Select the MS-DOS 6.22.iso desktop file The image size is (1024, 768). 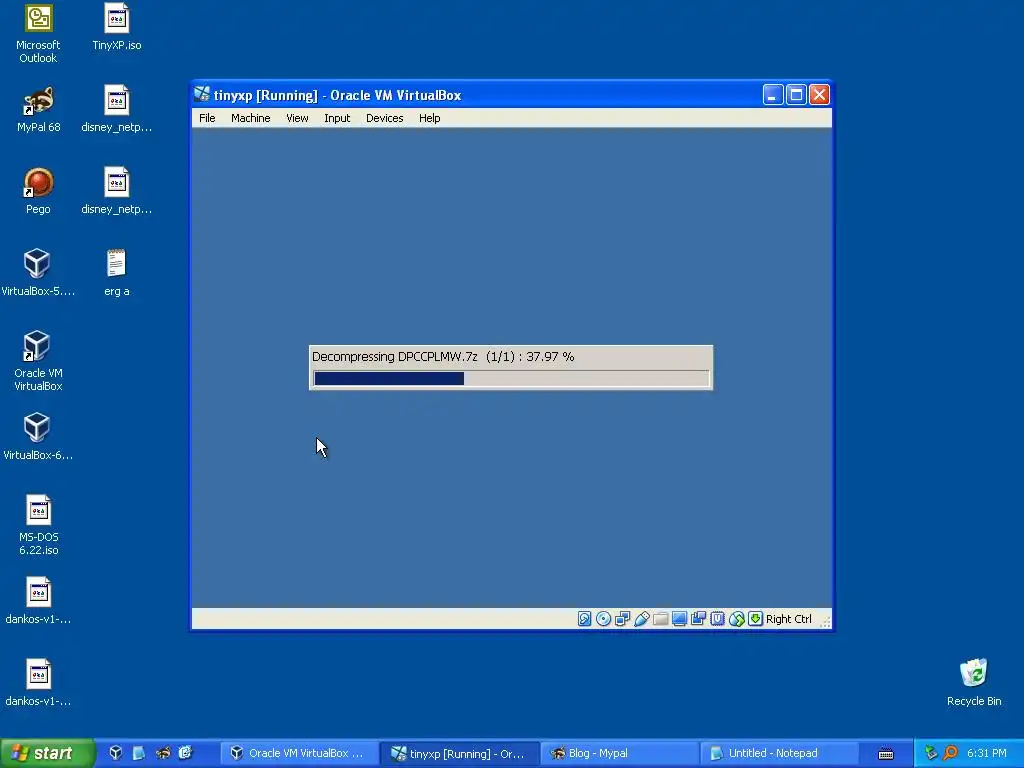pos(38,526)
